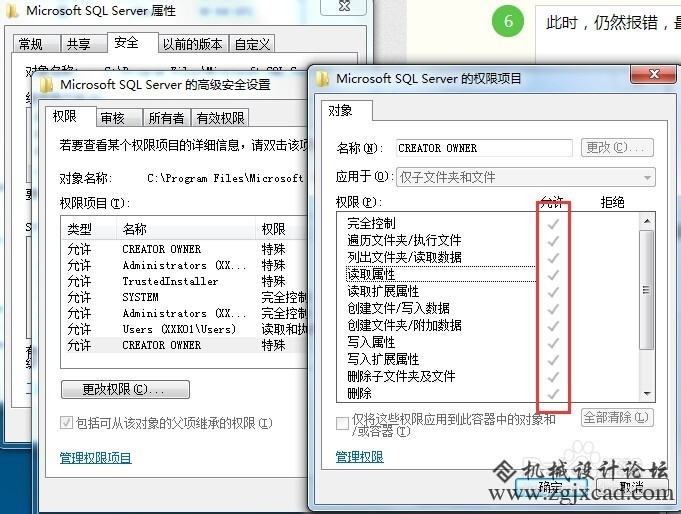
Task: Click 权限 column header in entries list
Action: [281, 229]
